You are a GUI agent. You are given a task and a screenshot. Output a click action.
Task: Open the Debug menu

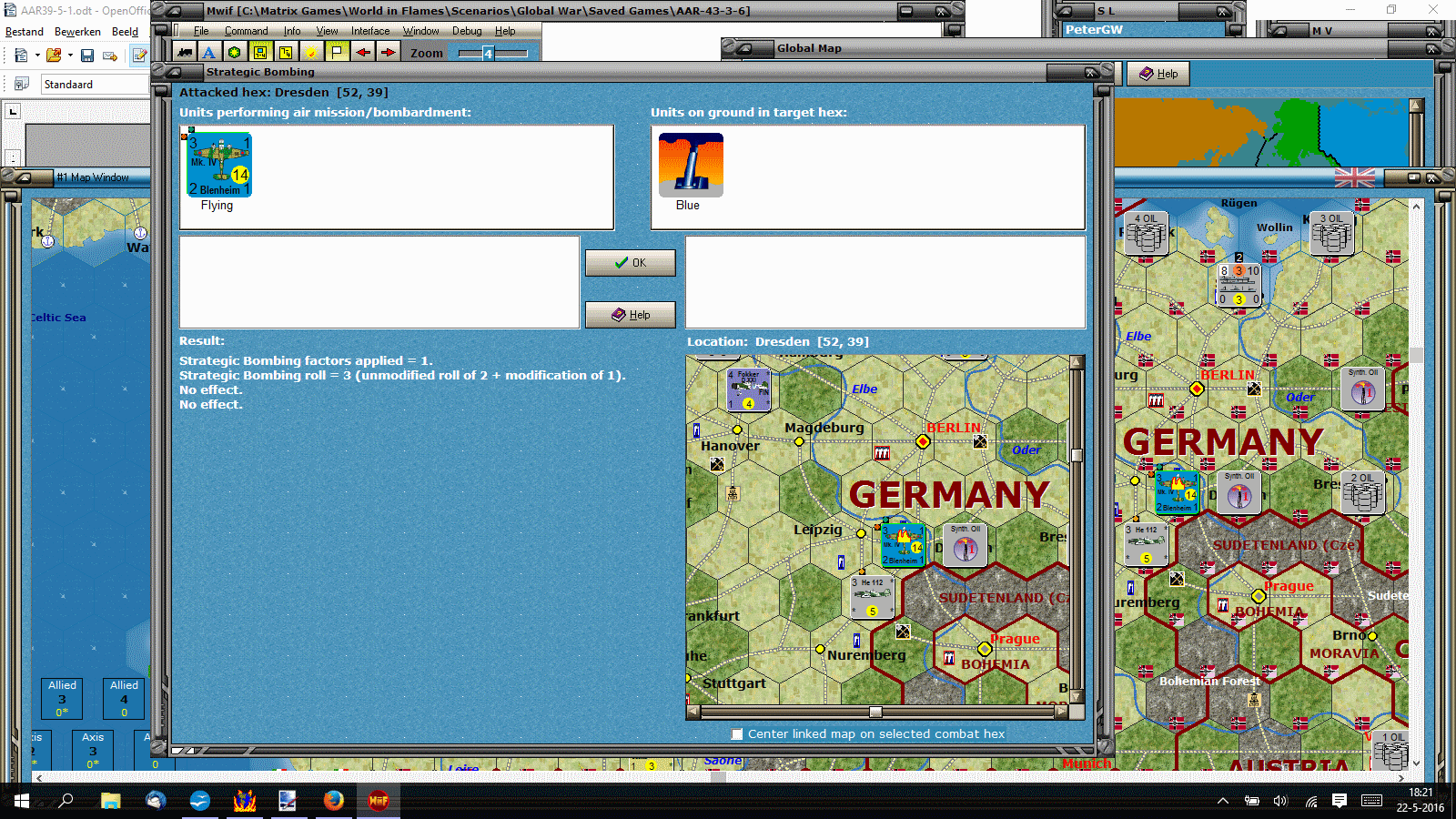(x=467, y=31)
